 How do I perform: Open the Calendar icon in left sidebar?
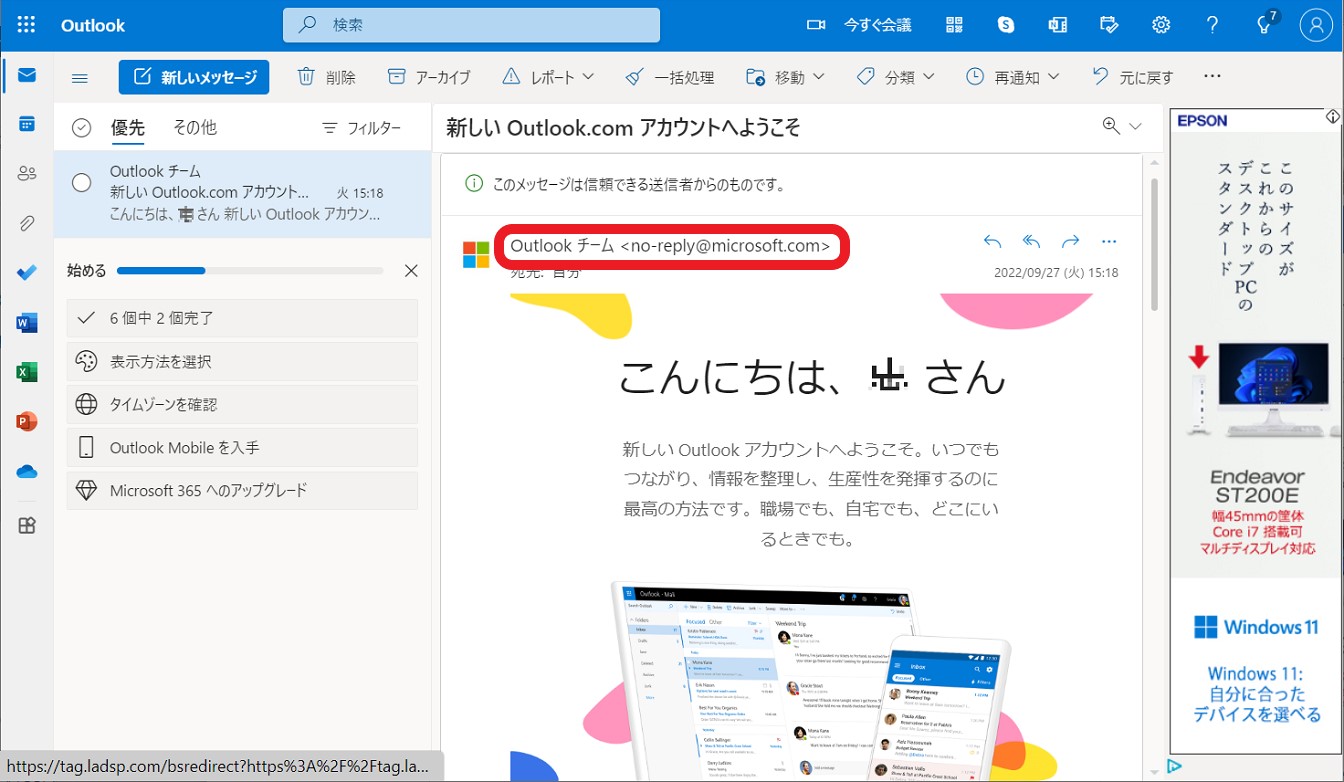[x=27, y=124]
